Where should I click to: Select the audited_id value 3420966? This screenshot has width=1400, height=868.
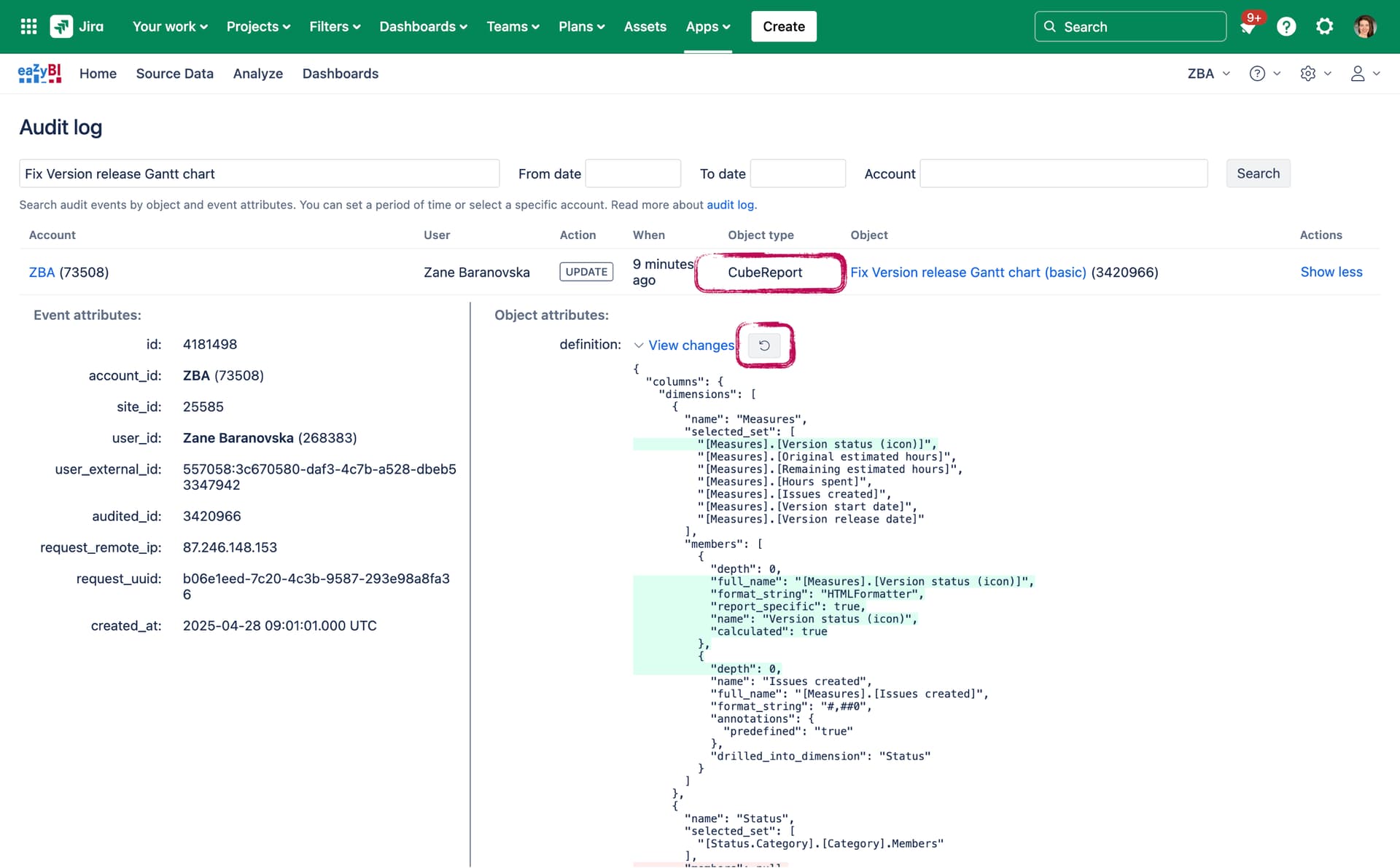[x=211, y=516]
